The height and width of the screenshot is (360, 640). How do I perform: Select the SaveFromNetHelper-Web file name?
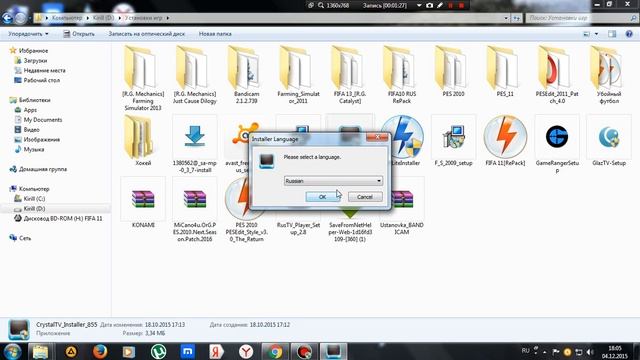350,232
